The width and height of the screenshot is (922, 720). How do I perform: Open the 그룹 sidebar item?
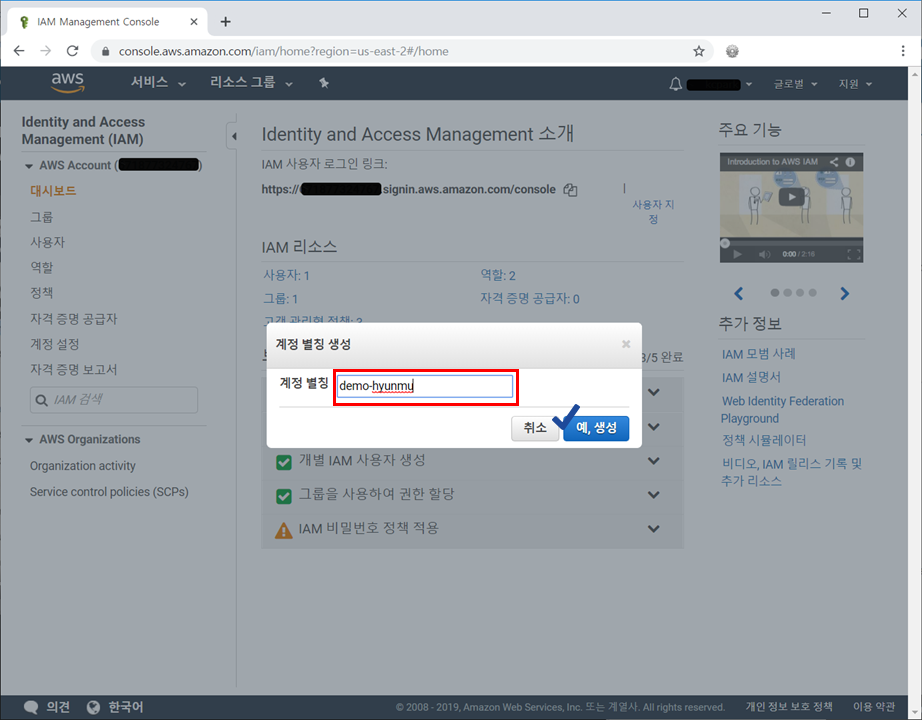pos(42,217)
